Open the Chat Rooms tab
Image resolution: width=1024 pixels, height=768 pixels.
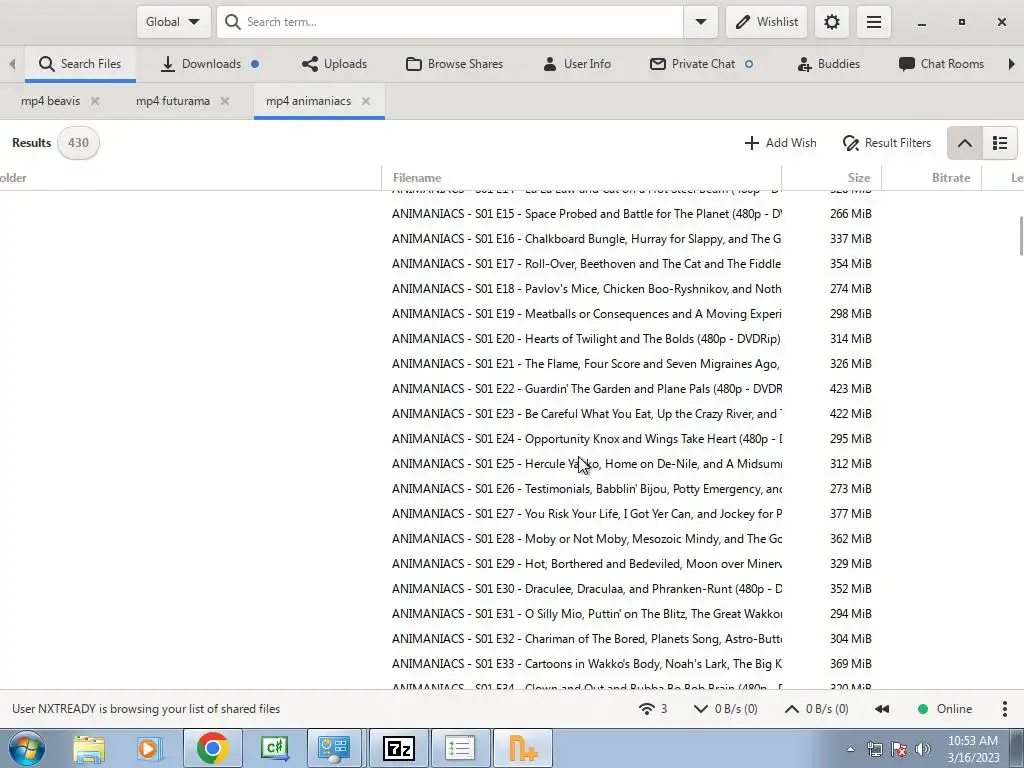pyautogui.click(x=941, y=64)
